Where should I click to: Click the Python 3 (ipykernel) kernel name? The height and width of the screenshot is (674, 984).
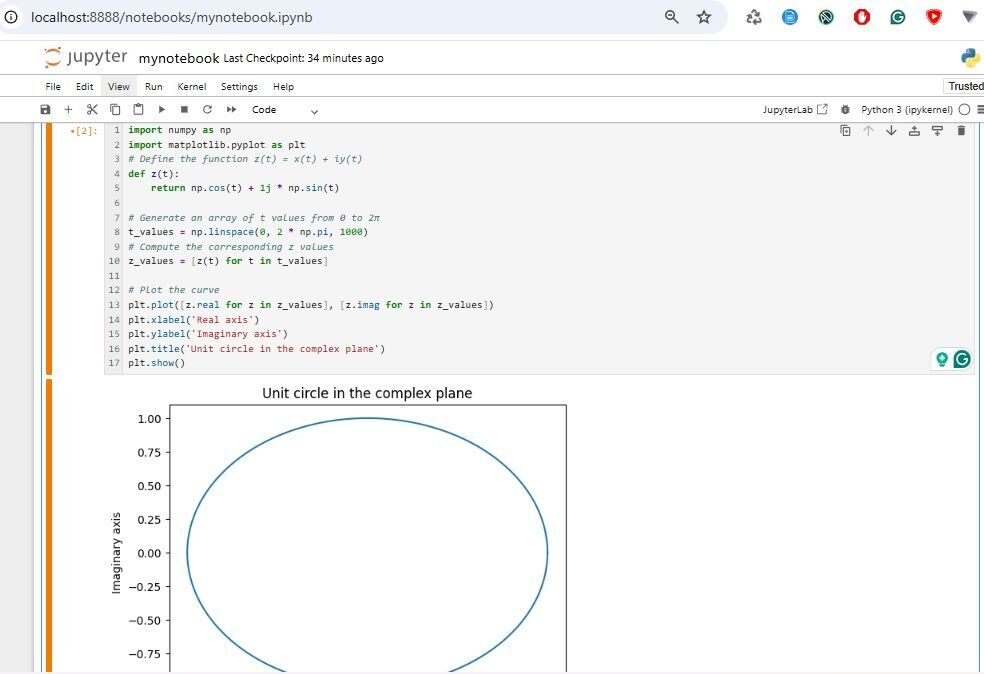tap(906, 109)
